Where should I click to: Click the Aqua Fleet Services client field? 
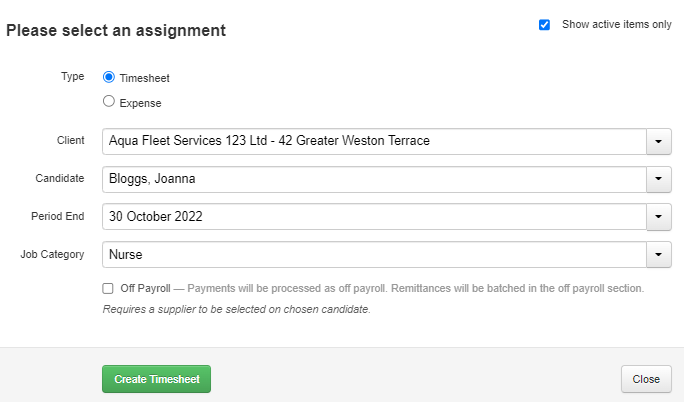point(374,141)
